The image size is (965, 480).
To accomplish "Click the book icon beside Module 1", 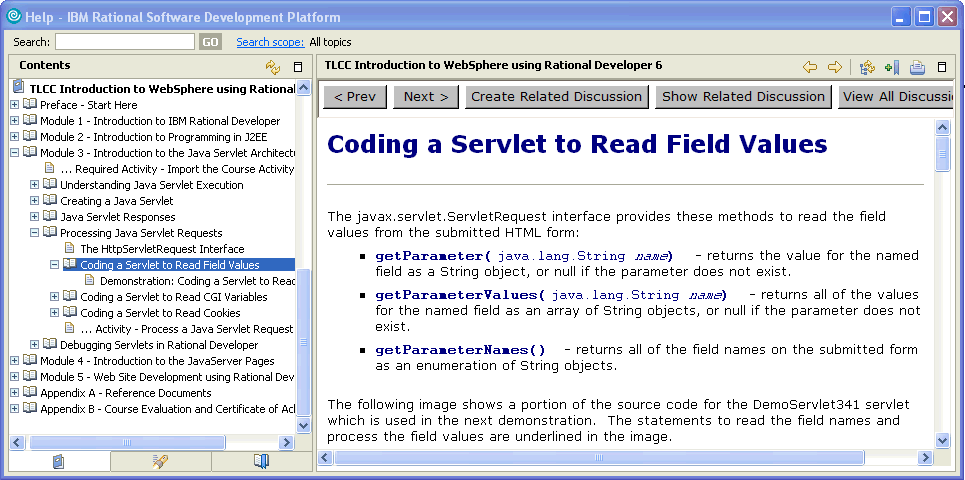I will pos(30,121).
